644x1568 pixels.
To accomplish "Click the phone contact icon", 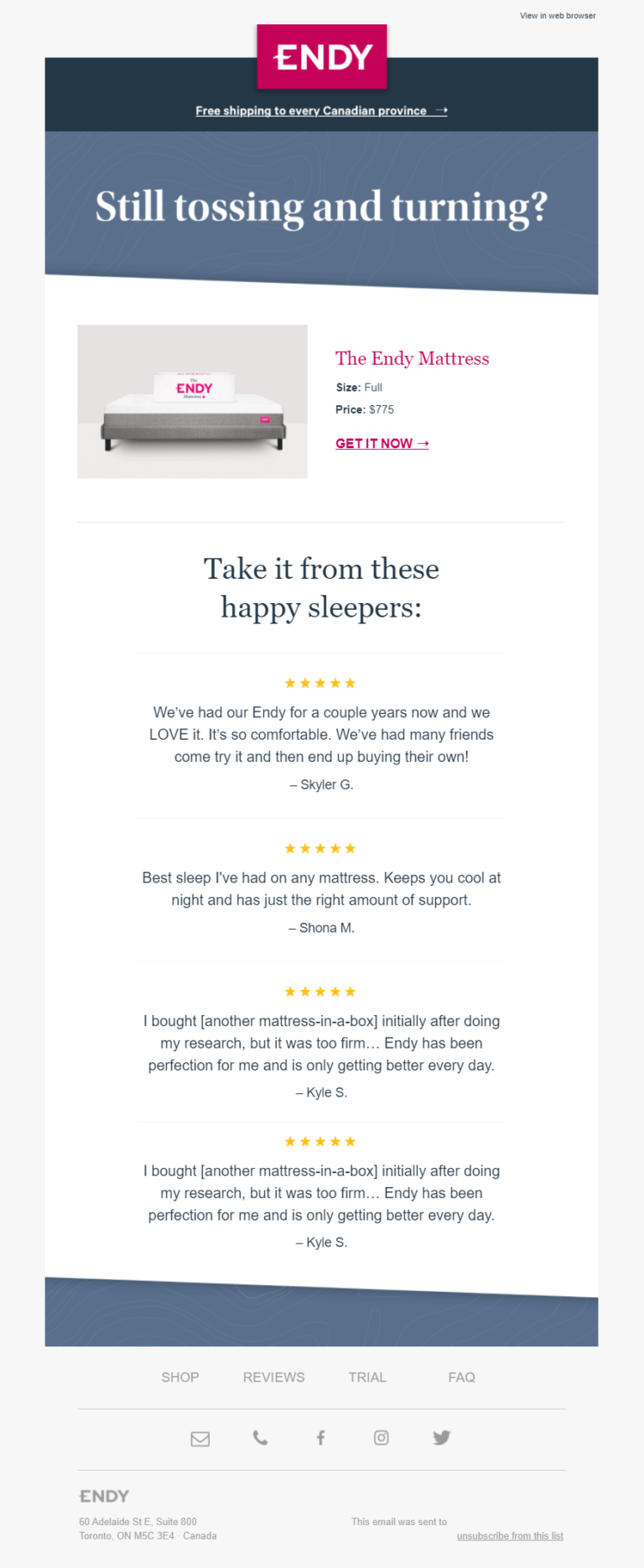I will 260,1438.
